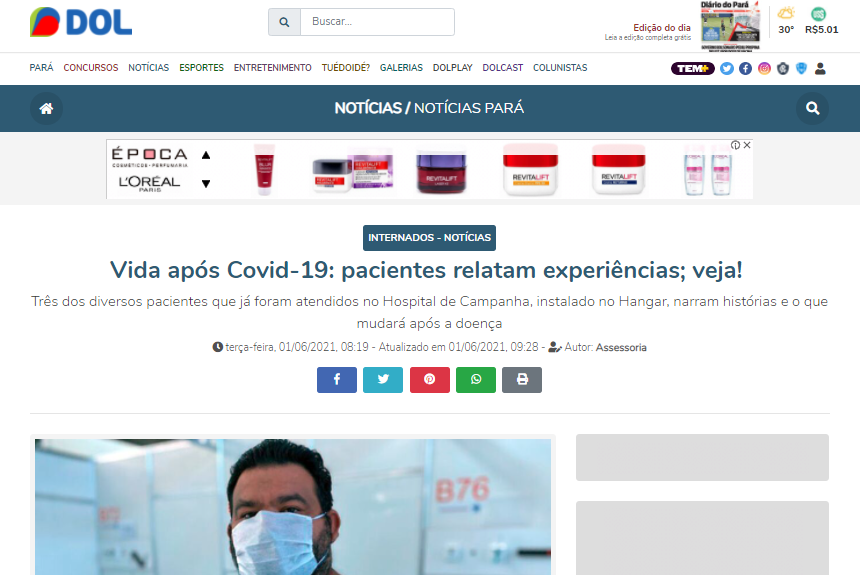Viewport: 860px width, 575px height.
Task: Open search via the blue bar magnifier
Action: [x=812, y=108]
